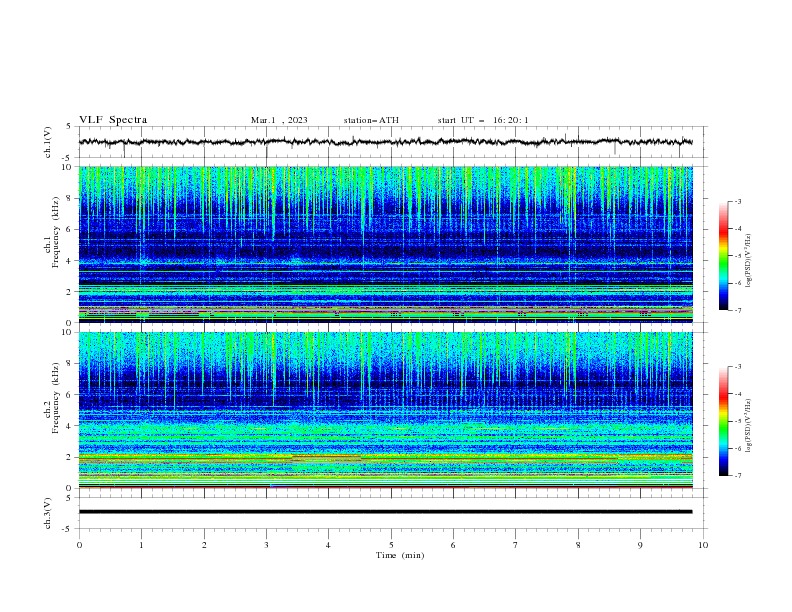Viewport: 792px width, 612px height.
Task: Click the ch.3 flat black trace
Action: [385, 512]
